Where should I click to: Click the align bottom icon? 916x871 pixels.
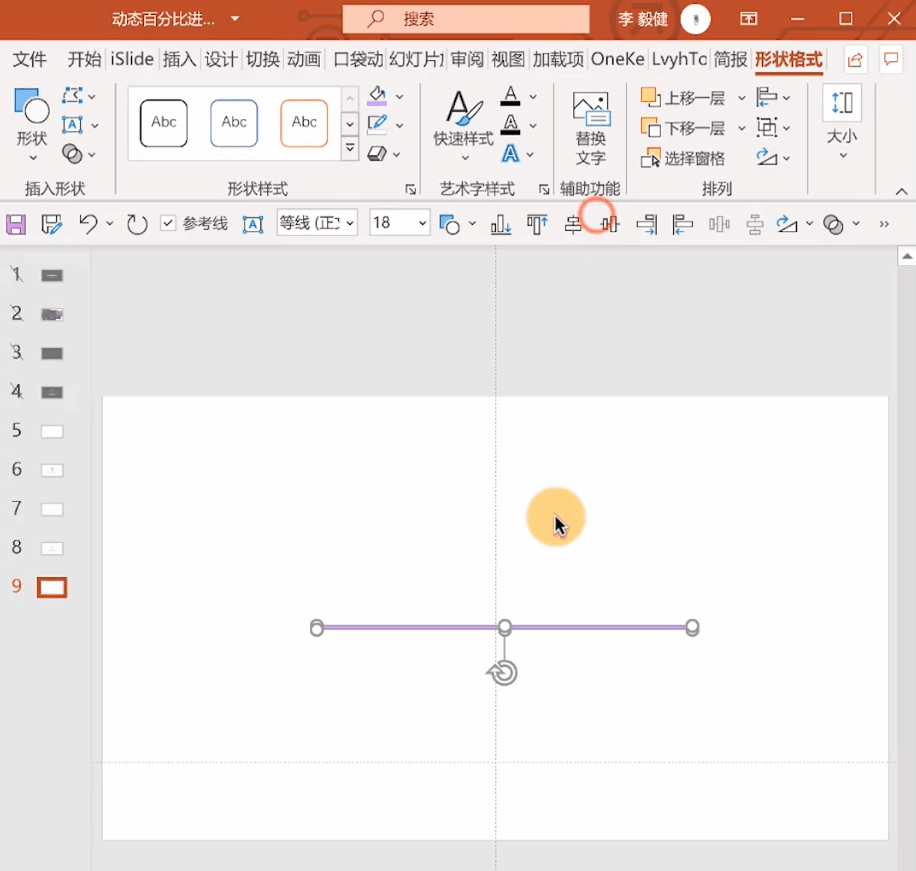[501, 224]
